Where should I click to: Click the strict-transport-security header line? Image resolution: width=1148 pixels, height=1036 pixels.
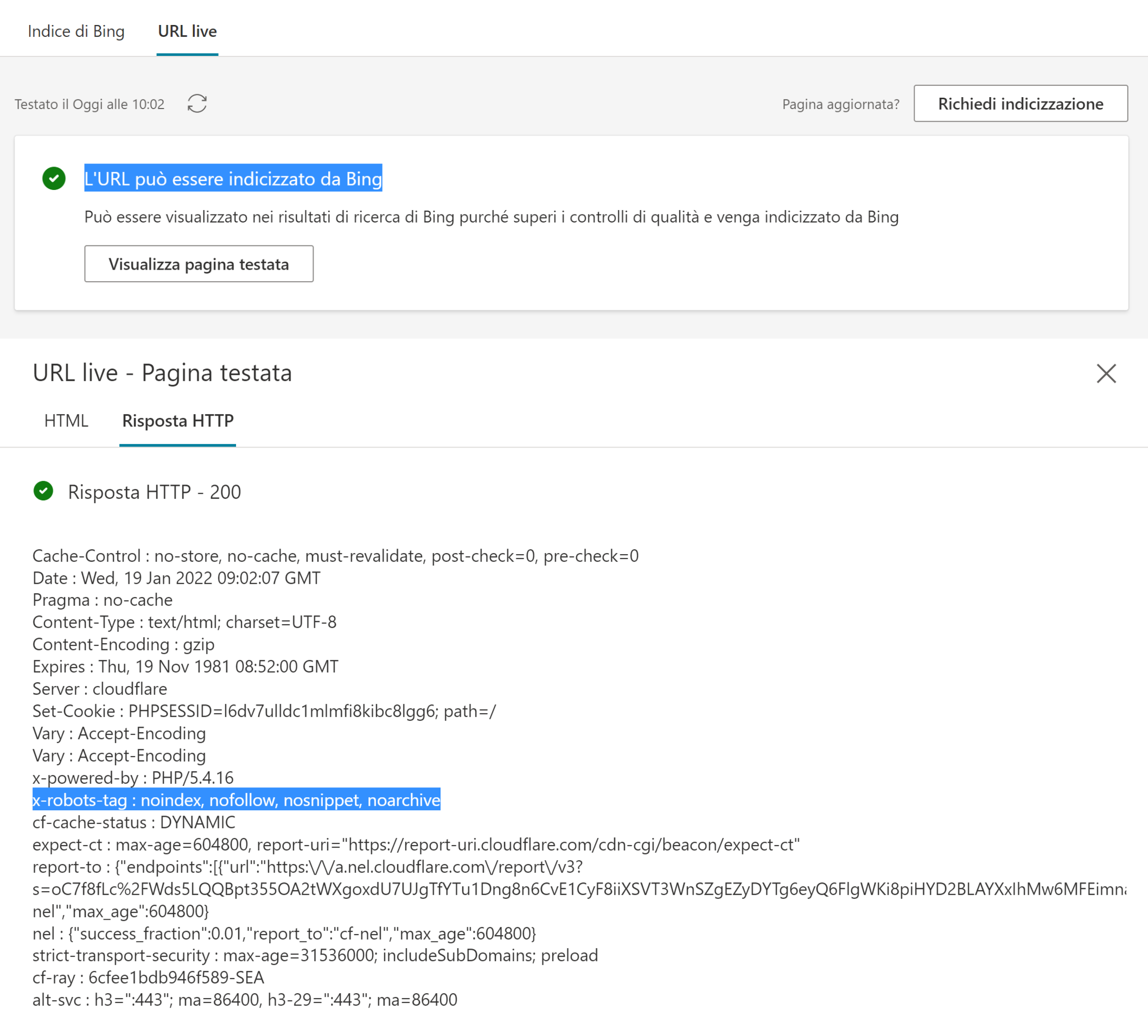[315, 955]
